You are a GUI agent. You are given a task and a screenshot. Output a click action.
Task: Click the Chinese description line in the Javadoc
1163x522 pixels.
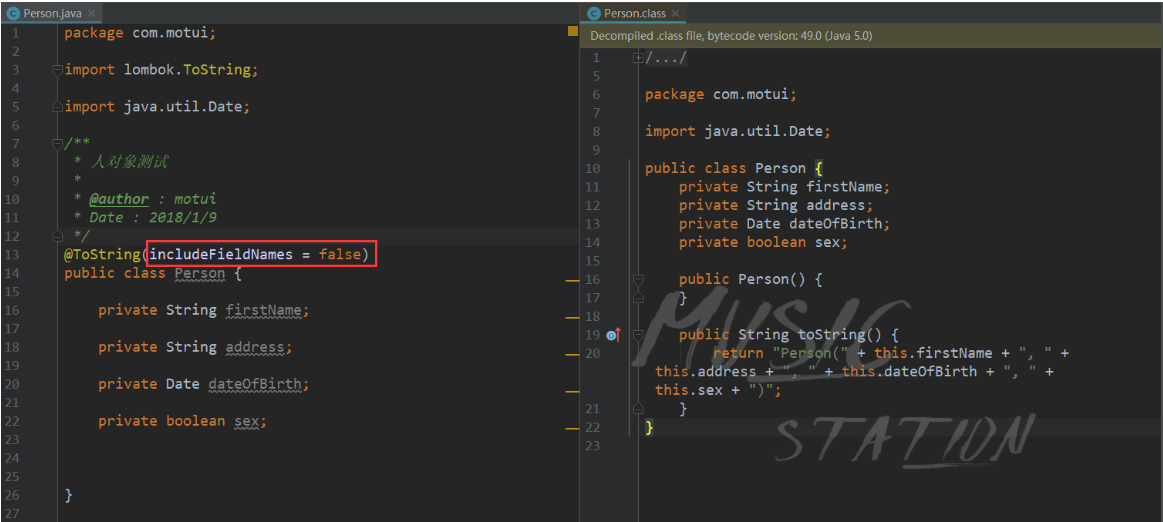130,162
